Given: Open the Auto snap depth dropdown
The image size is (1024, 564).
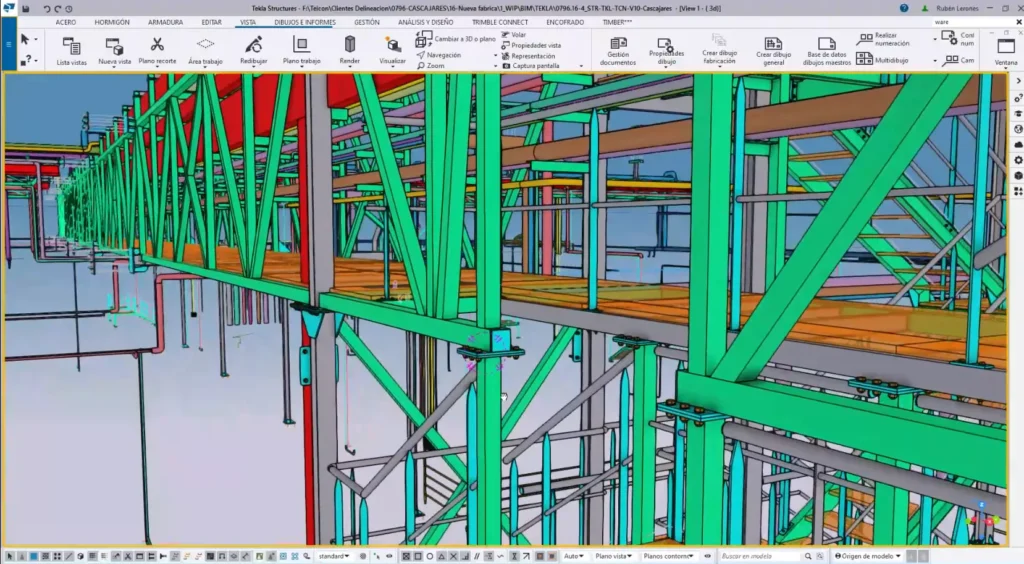Looking at the screenshot, I should 573,556.
